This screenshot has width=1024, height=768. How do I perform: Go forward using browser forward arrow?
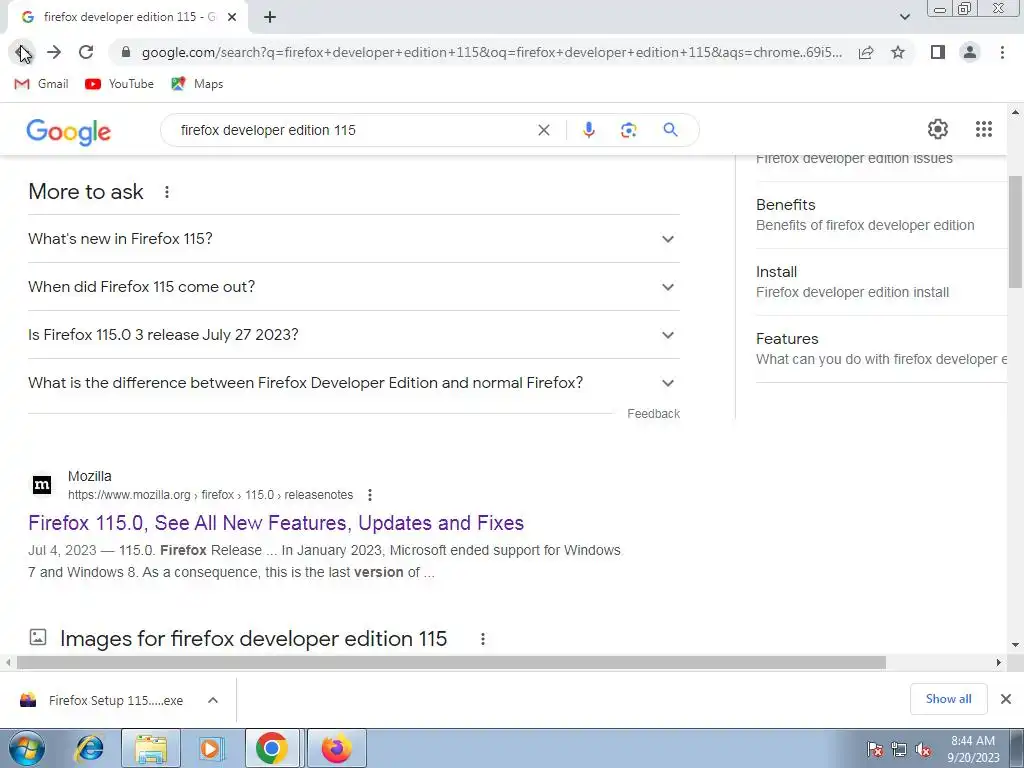coord(54,52)
